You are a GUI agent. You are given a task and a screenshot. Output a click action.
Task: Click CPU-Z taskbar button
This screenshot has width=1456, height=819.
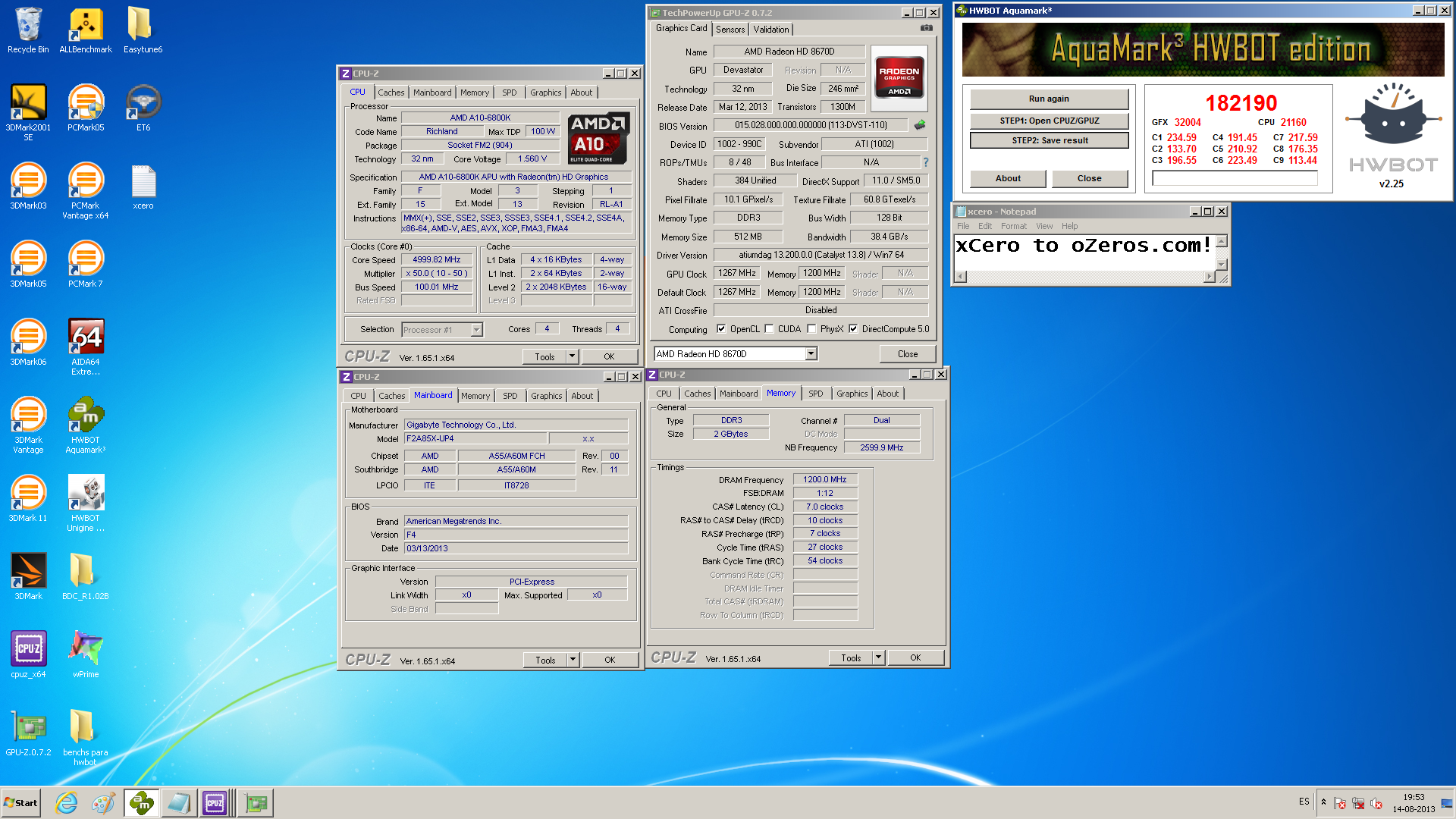pyautogui.click(x=215, y=803)
